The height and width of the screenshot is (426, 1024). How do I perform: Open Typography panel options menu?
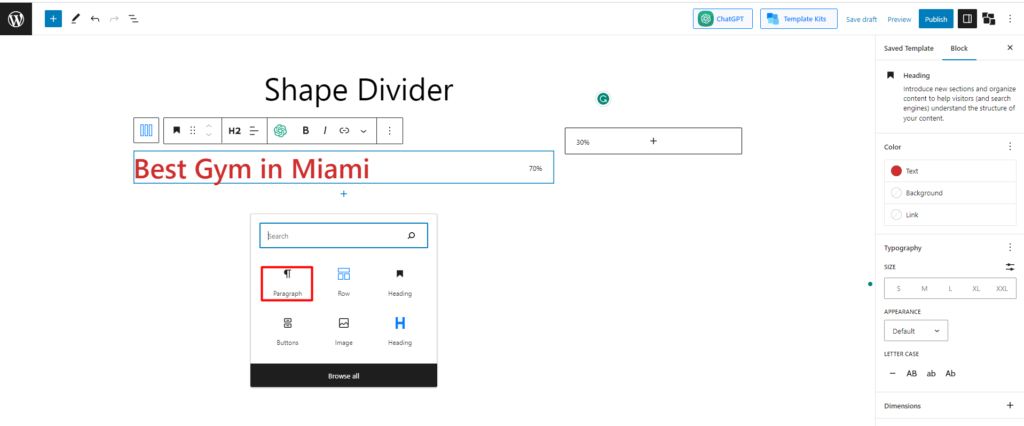(1010, 248)
